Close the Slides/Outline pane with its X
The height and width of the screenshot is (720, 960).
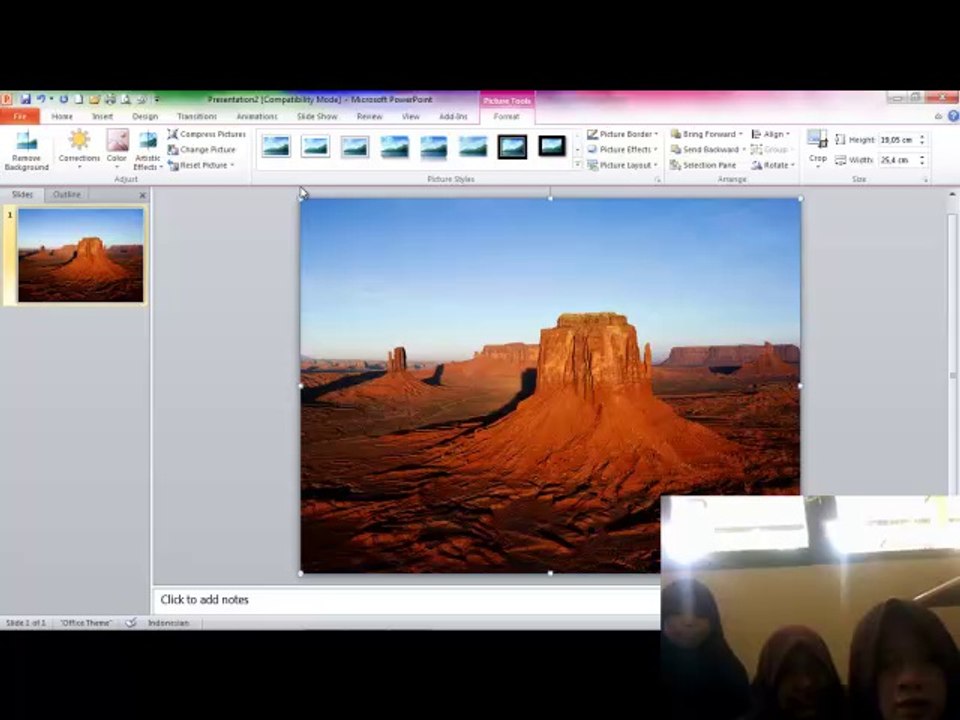(143, 195)
